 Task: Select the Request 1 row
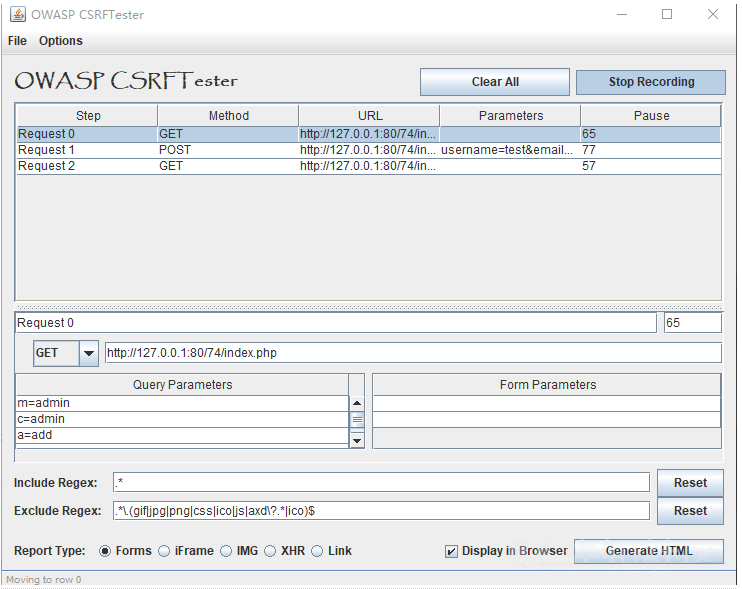[x=369, y=150]
